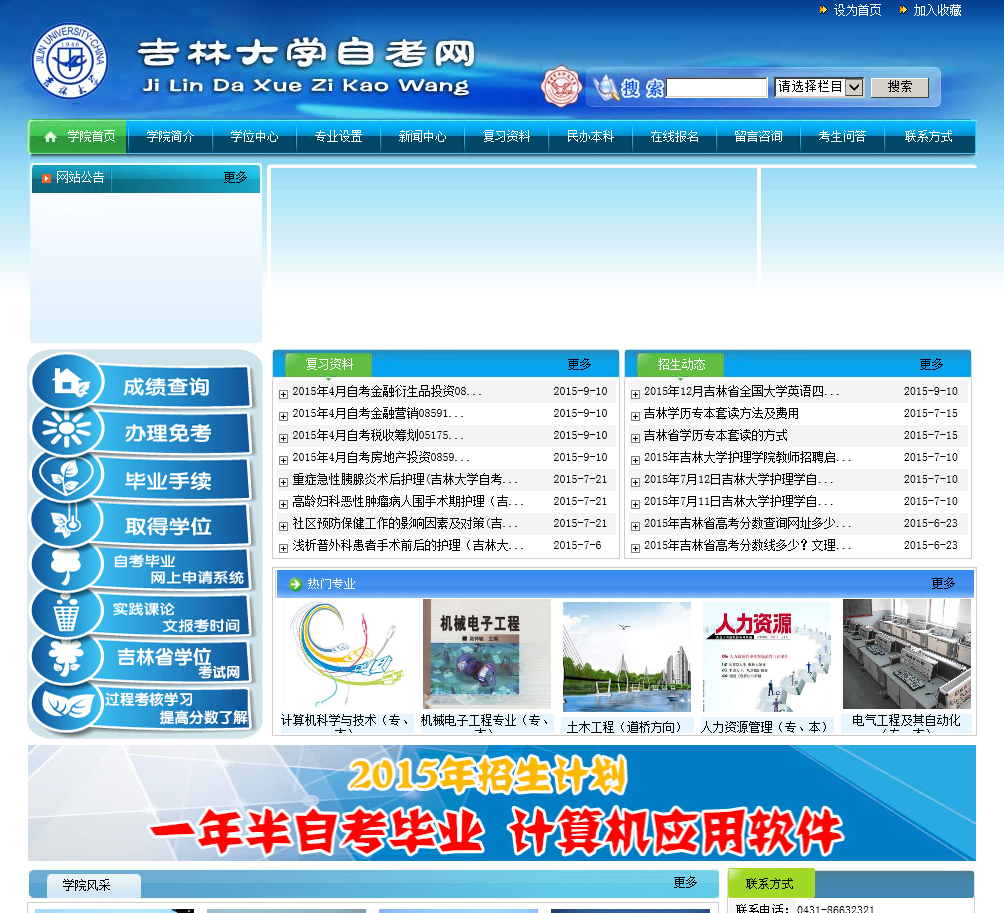
Task: Open the 电气工程及其自动化 lab thumbnail
Action: click(x=907, y=654)
